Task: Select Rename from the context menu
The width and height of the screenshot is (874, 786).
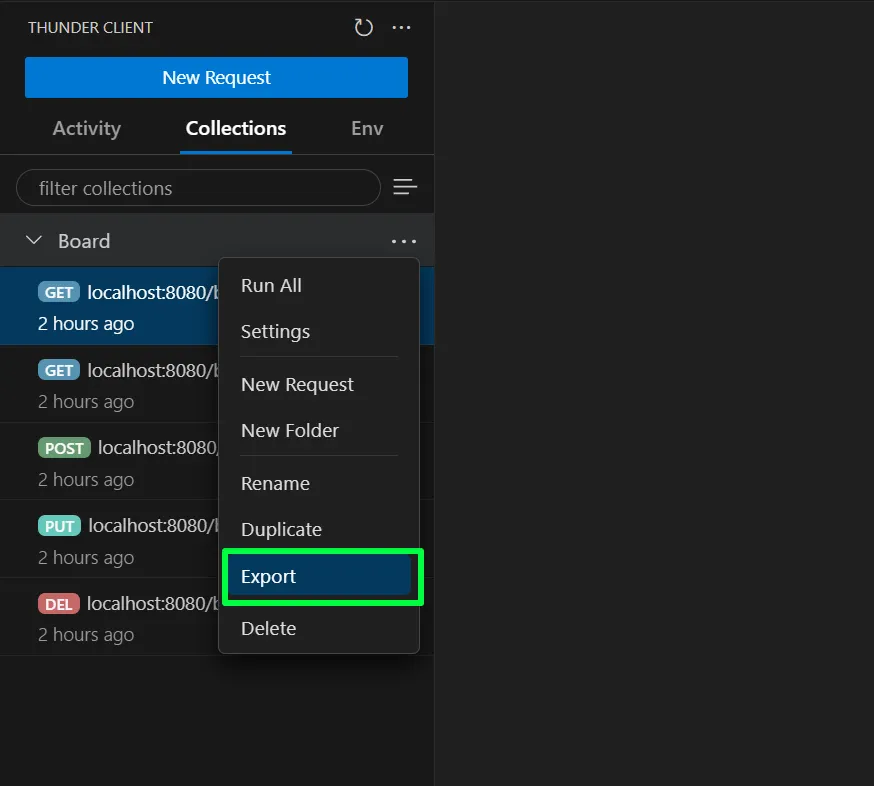Action: tap(275, 483)
